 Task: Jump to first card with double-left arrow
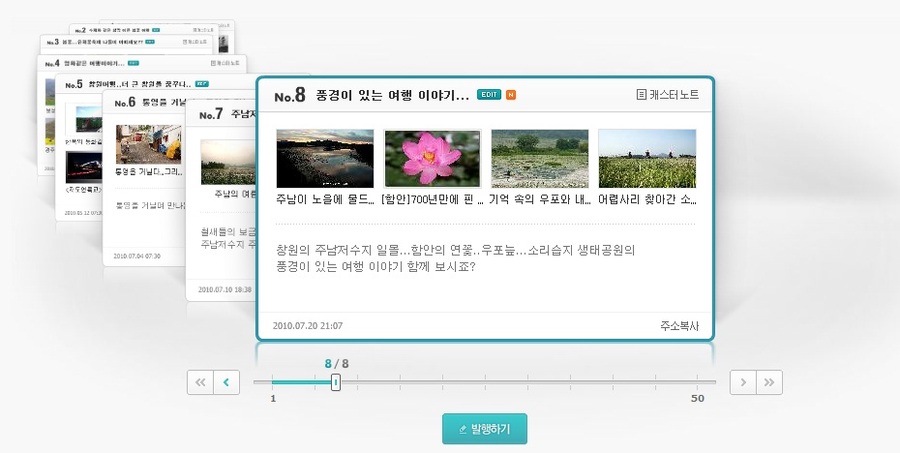pos(200,382)
